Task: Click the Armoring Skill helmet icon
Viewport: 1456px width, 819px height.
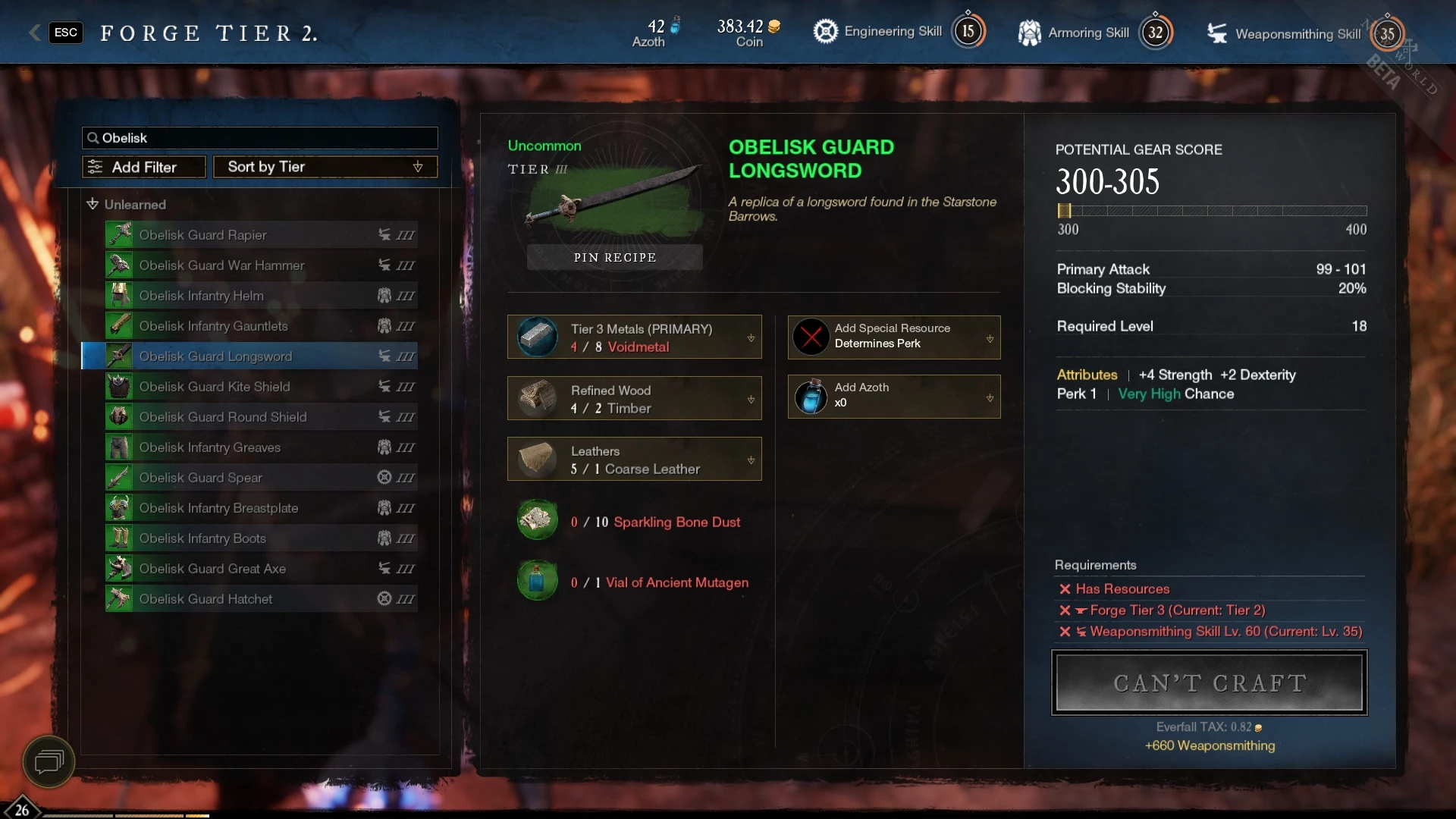Action: (1029, 33)
